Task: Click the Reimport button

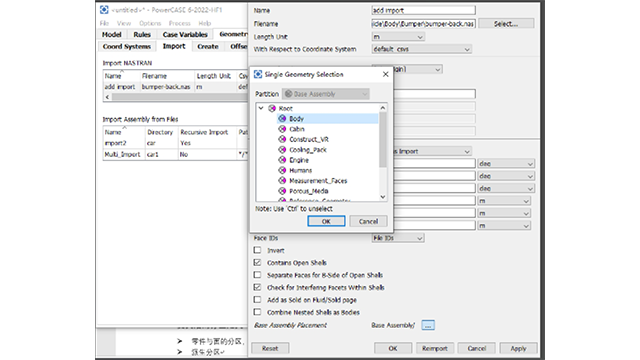Action: tap(435, 348)
